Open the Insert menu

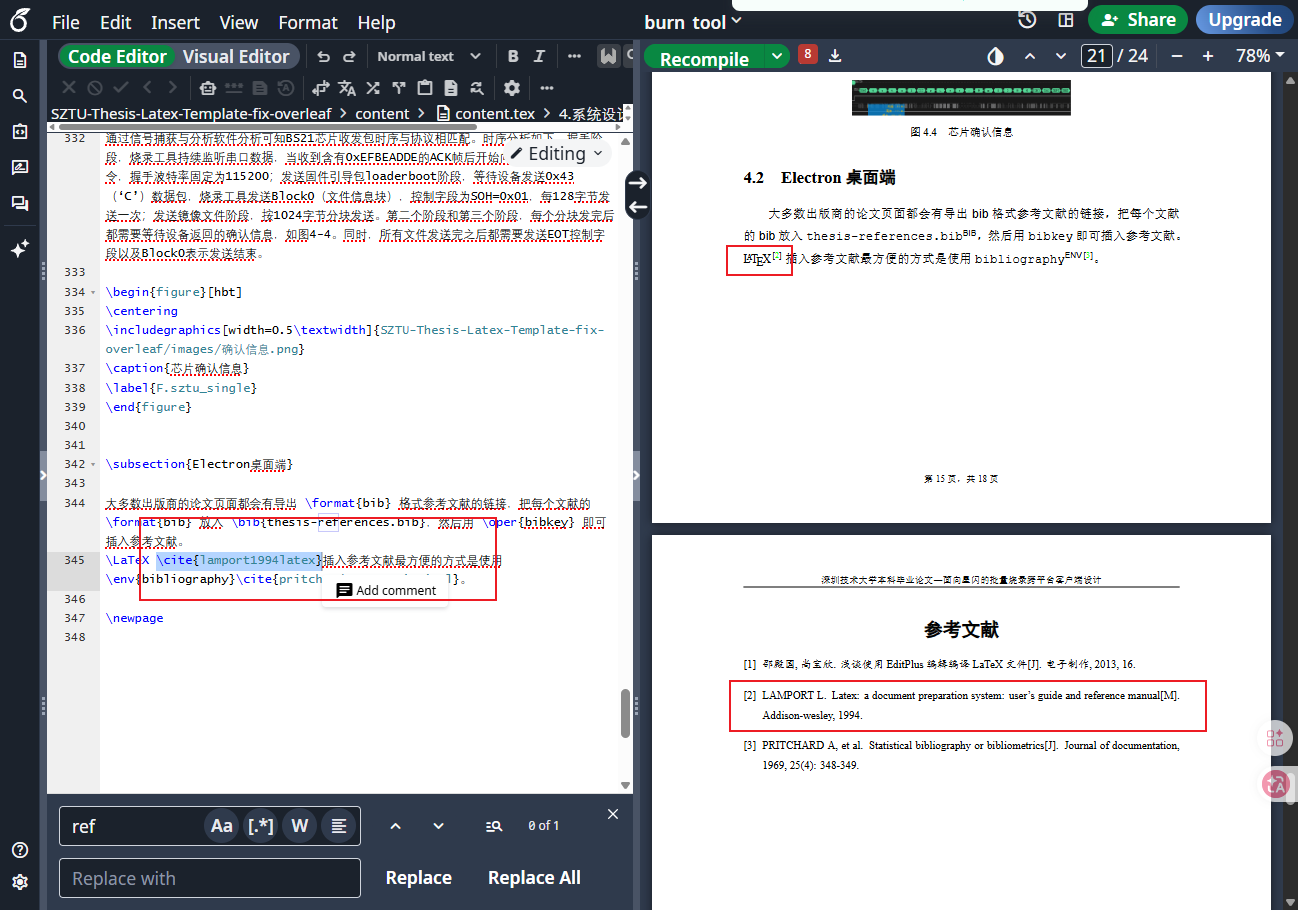[x=175, y=22]
